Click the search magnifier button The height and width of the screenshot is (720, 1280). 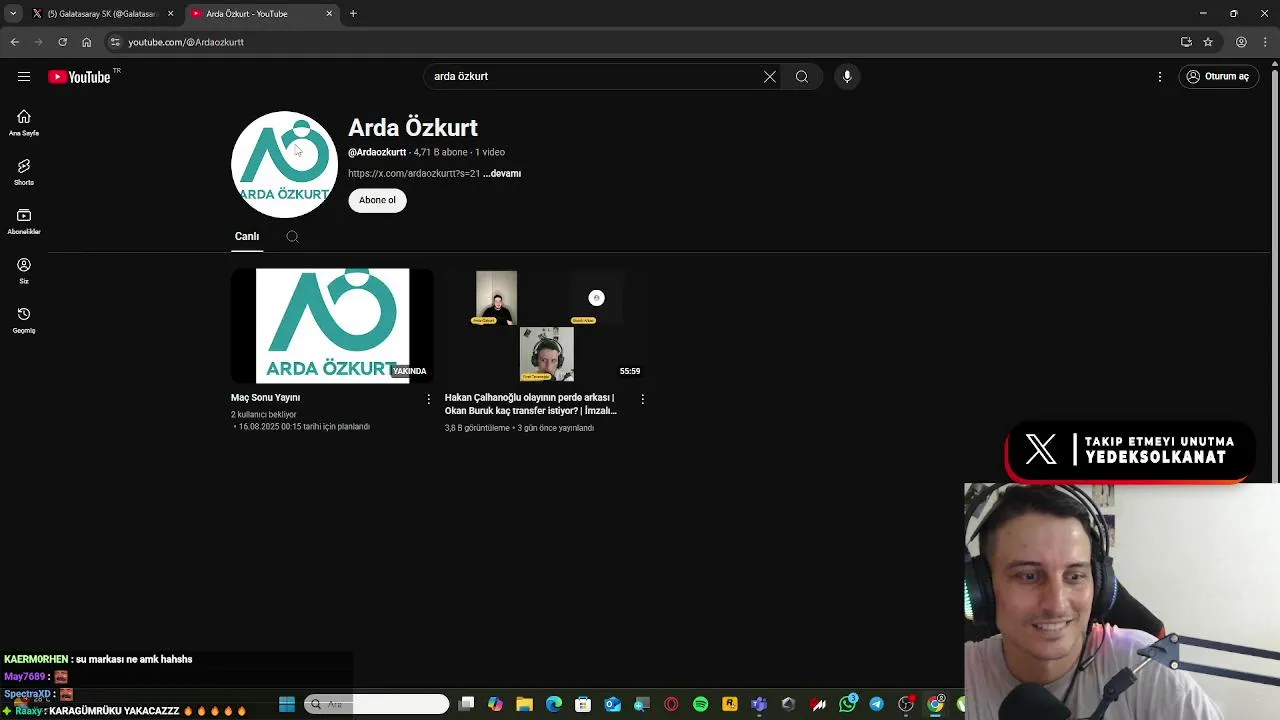pyautogui.click(x=802, y=76)
